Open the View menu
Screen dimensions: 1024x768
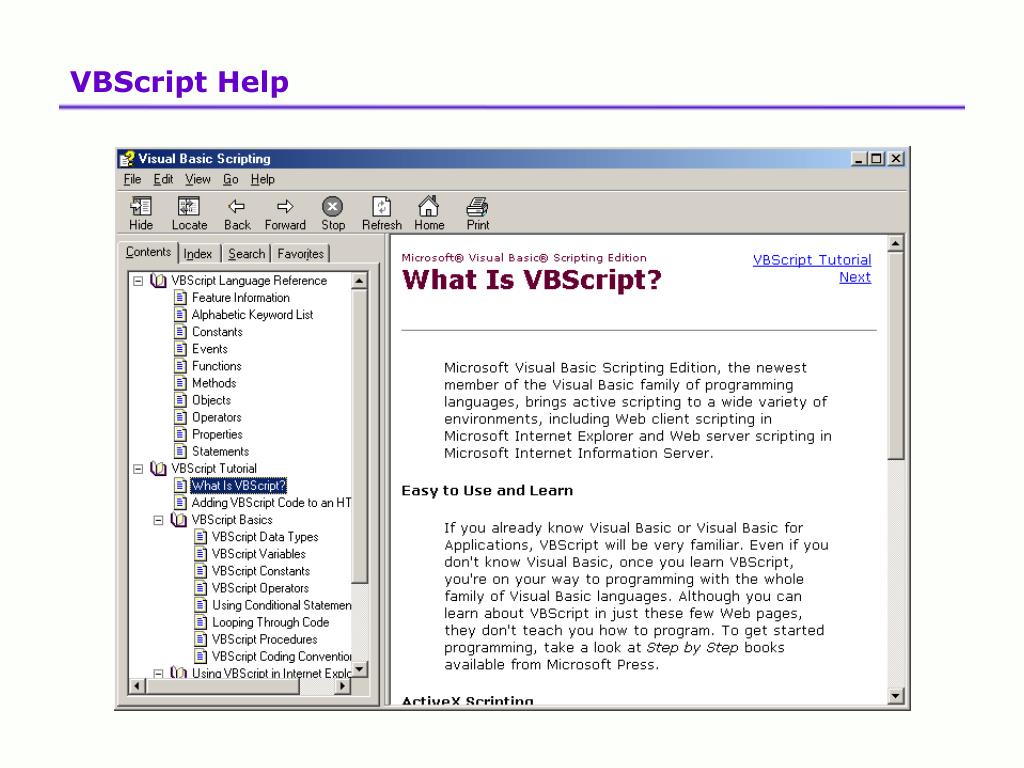pos(197,180)
